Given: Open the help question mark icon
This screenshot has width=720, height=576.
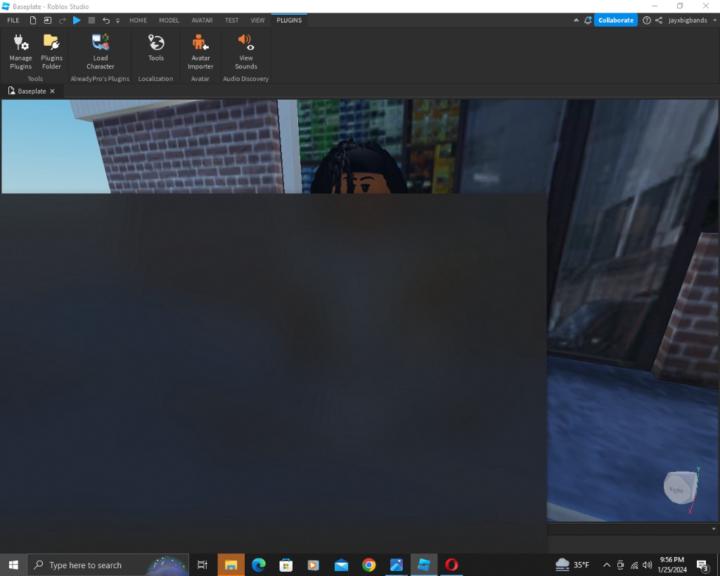Looking at the screenshot, I should 647,20.
